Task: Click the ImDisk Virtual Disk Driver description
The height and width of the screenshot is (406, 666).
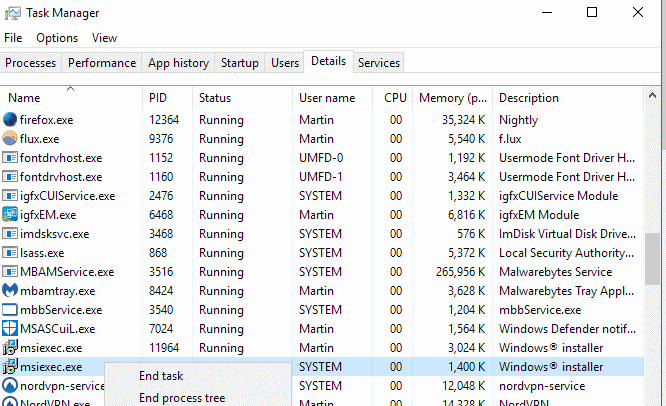Action: tap(567, 234)
